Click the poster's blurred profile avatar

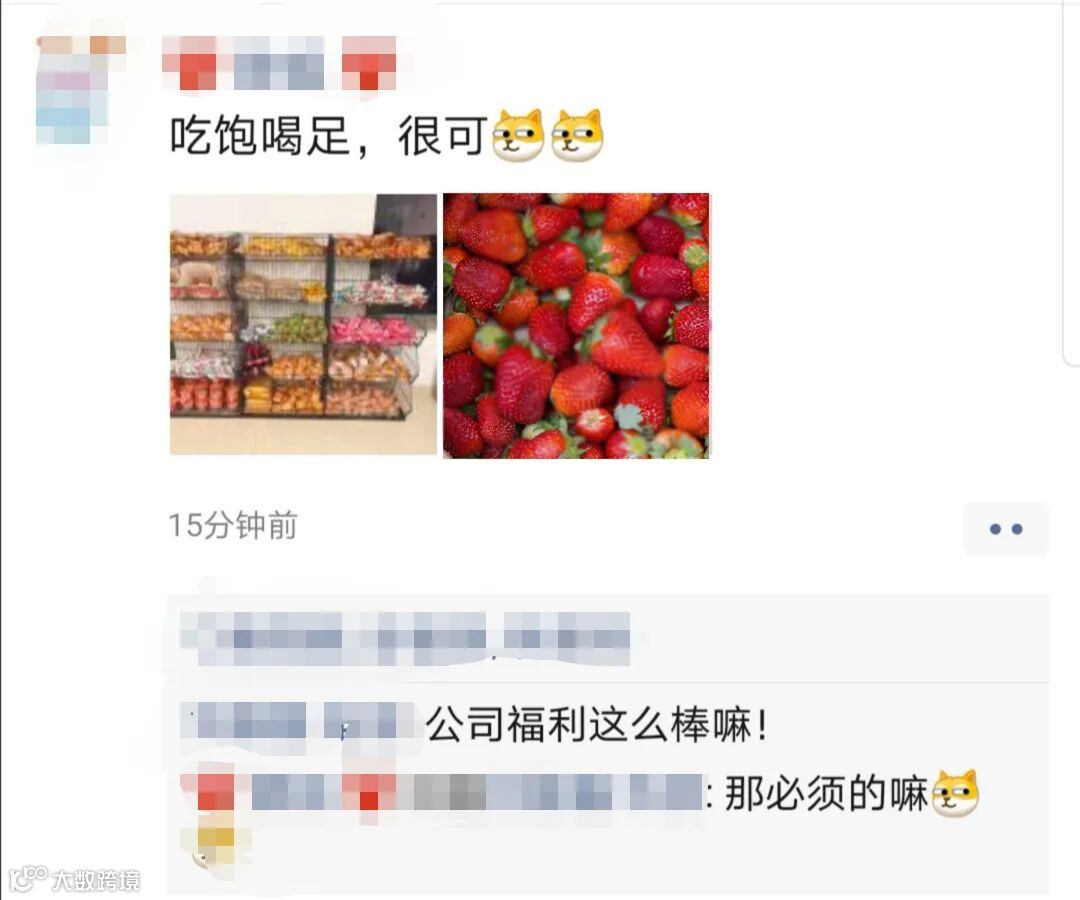[81, 90]
